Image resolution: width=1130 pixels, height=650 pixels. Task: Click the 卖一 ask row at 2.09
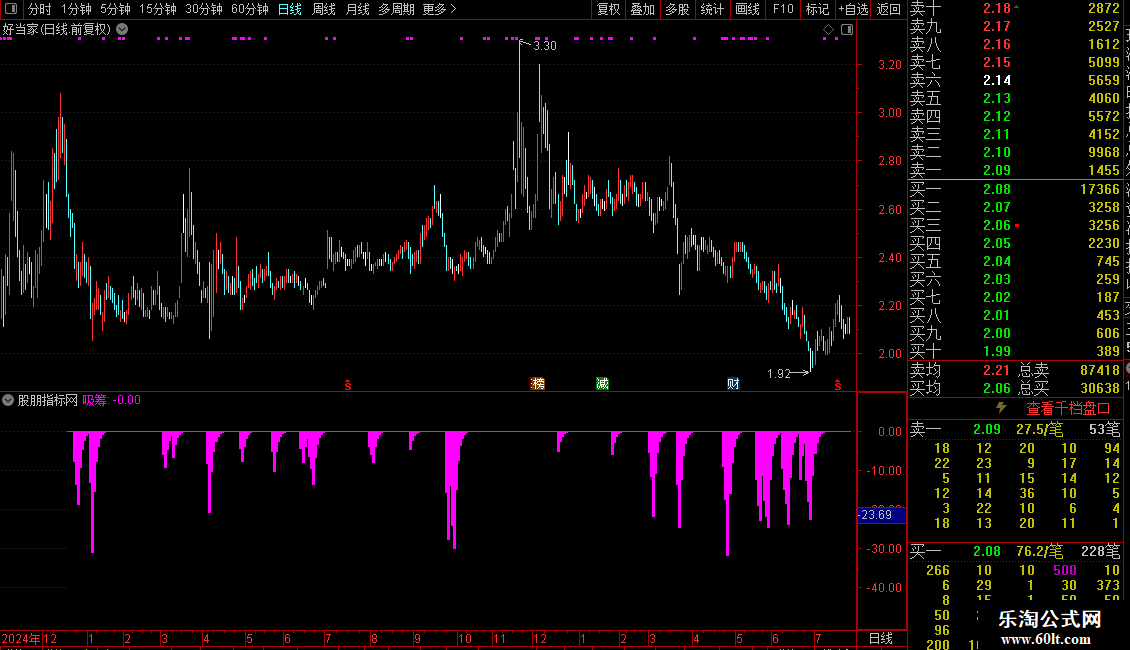coord(1015,171)
